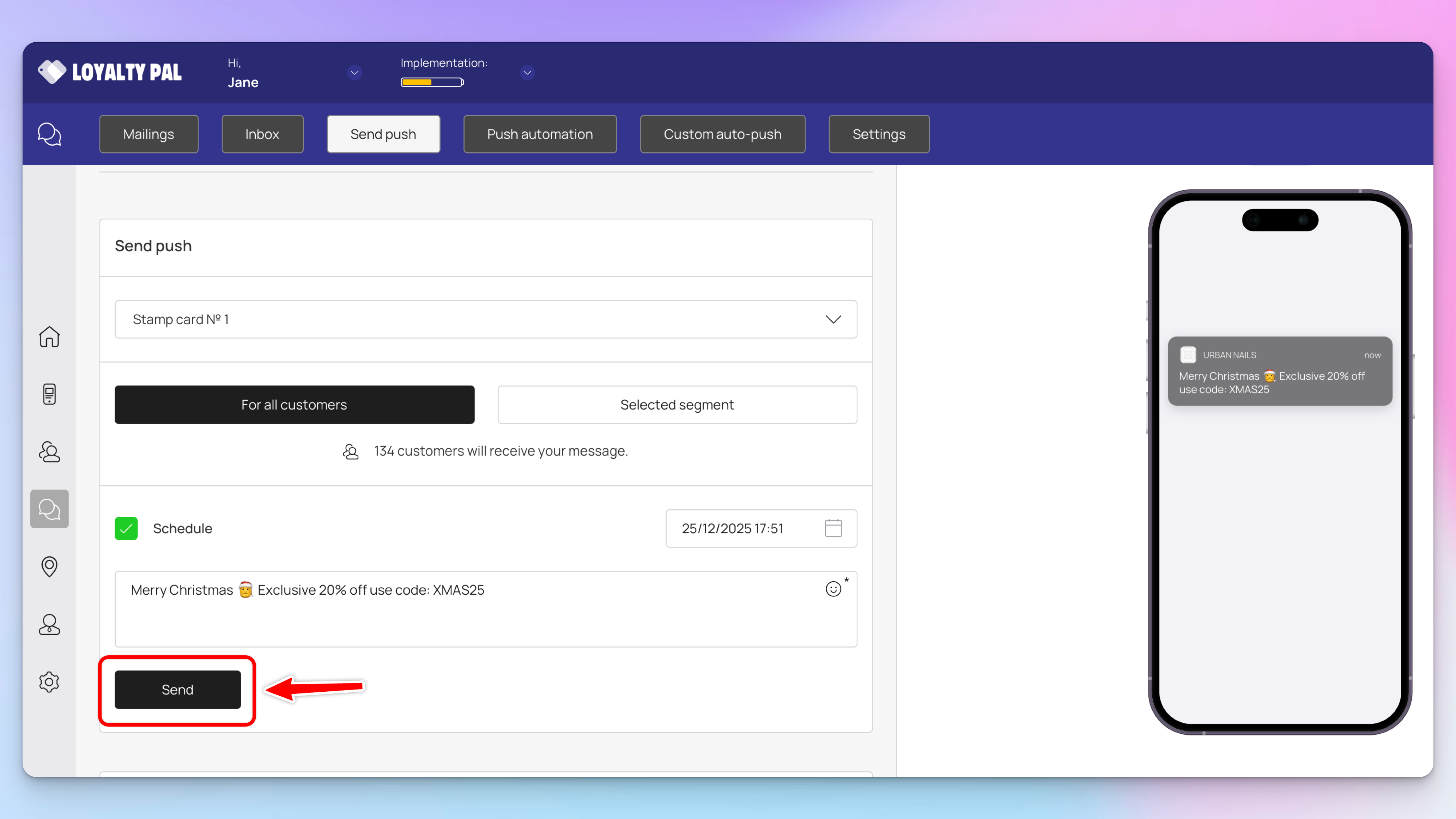
Task: Uncheck the Schedule checkbox
Action: pyautogui.click(x=126, y=528)
